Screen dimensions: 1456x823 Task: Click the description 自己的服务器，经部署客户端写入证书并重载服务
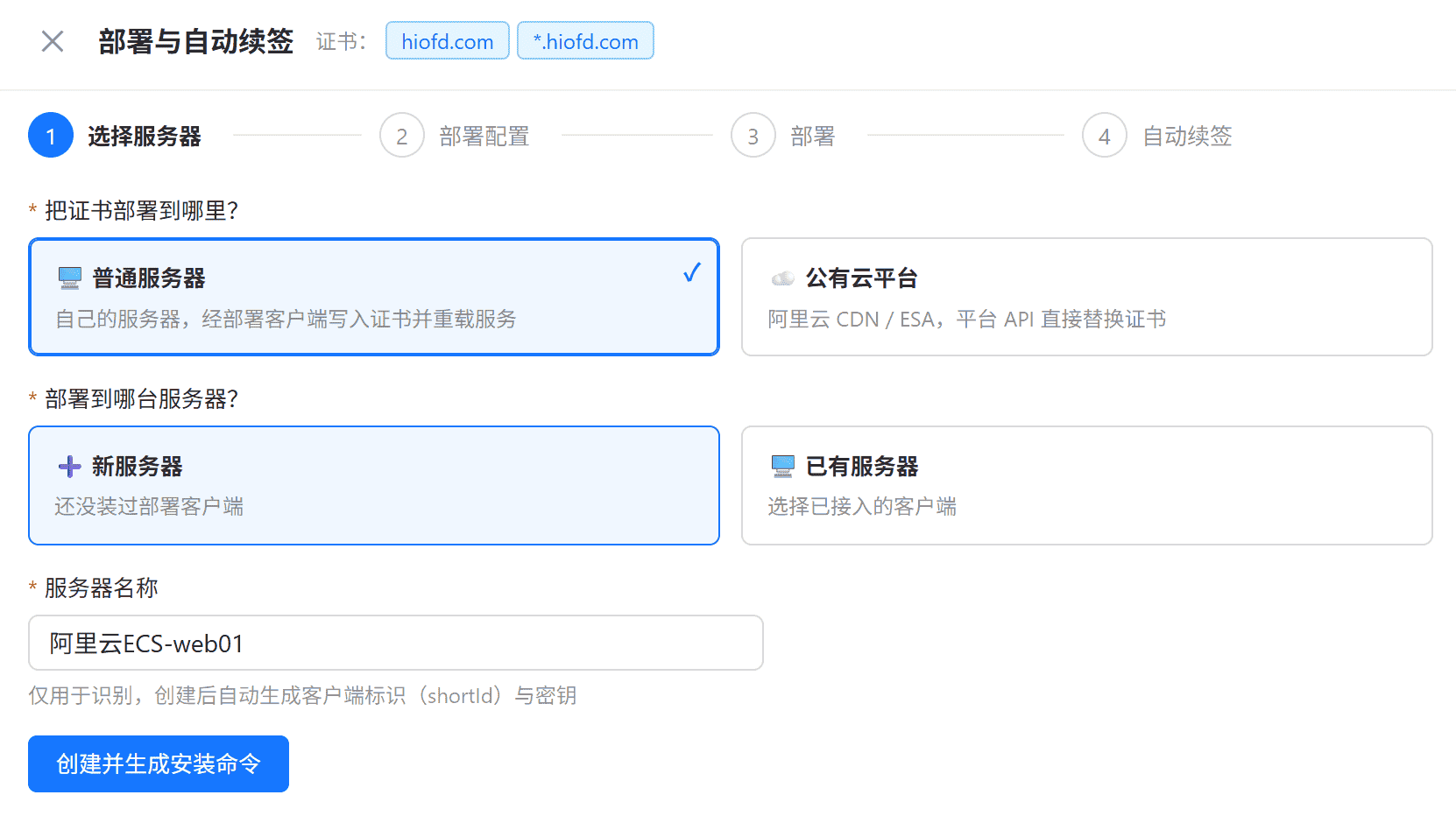(286, 319)
